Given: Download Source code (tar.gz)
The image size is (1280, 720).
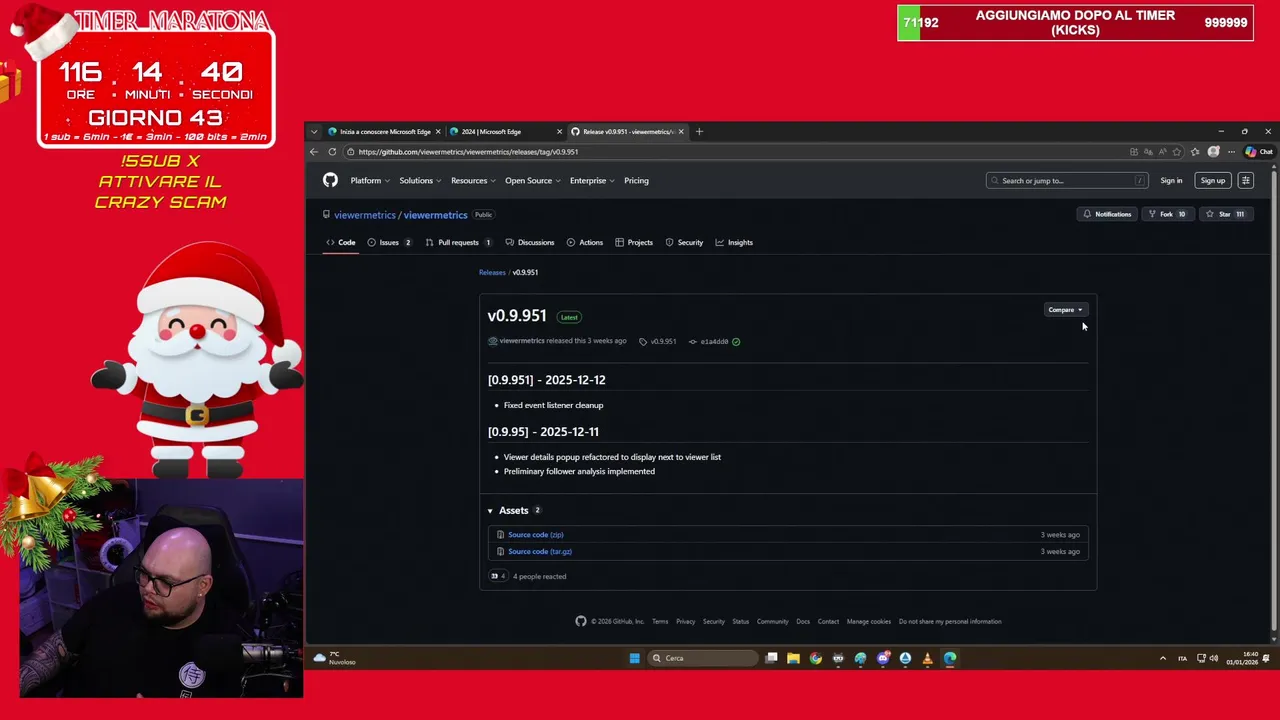Looking at the screenshot, I should [540, 552].
